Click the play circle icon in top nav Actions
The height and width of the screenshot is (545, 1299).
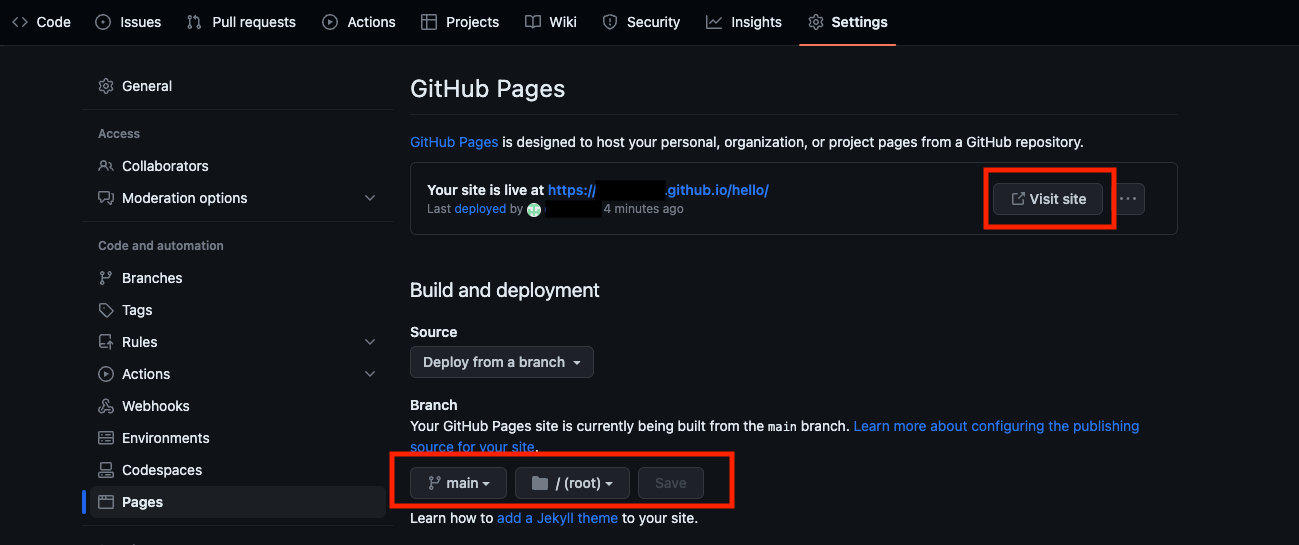329,22
